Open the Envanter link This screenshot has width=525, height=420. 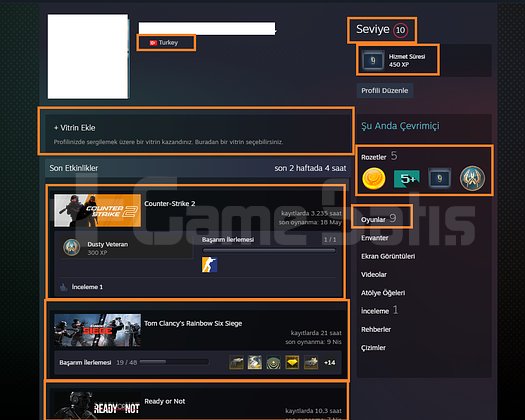(x=375, y=238)
